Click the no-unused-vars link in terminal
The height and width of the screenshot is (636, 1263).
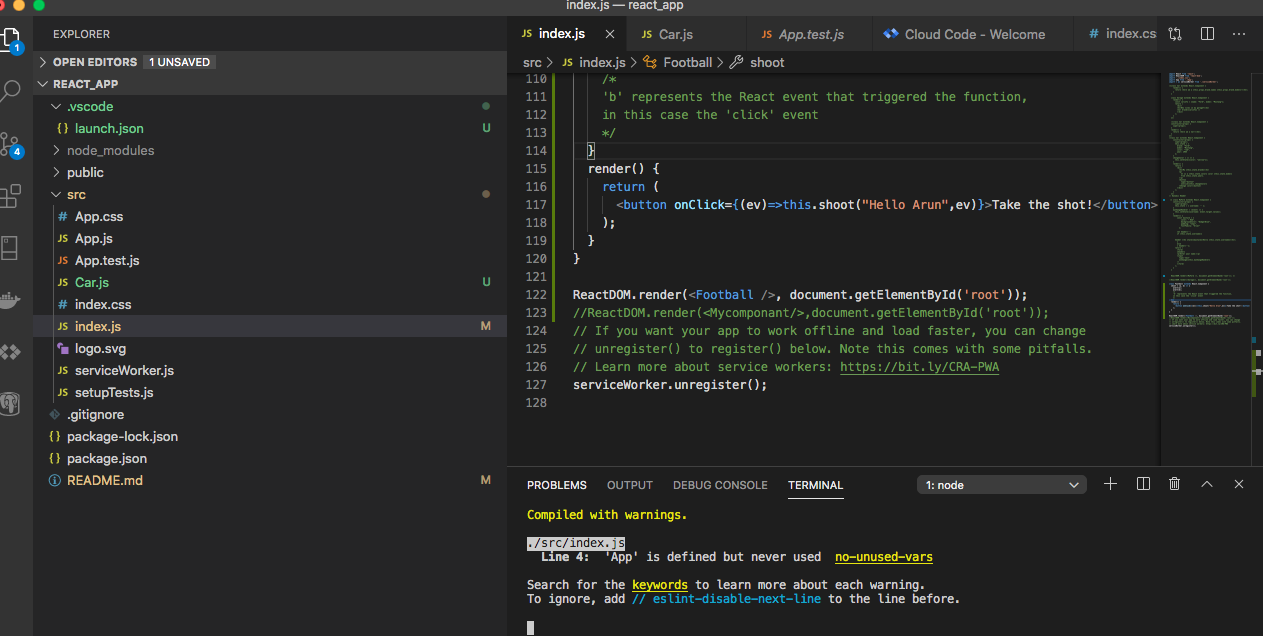pos(883,557)
